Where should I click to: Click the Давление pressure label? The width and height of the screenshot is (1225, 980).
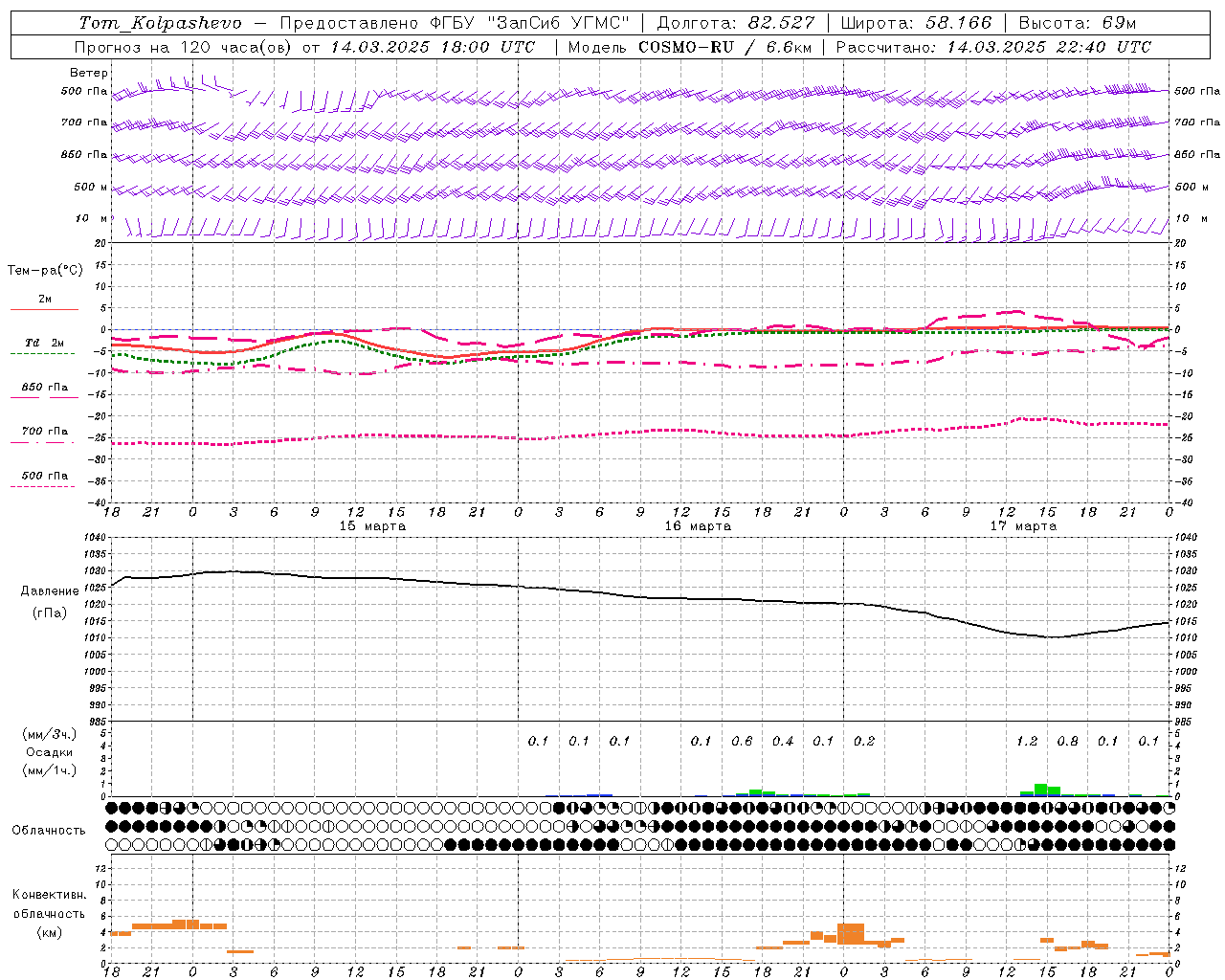(50, 591)
